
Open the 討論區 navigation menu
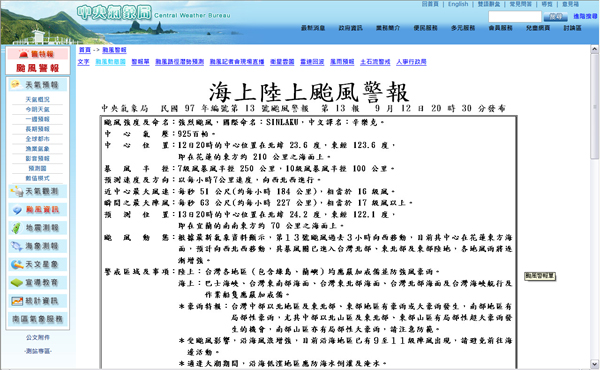572,28
